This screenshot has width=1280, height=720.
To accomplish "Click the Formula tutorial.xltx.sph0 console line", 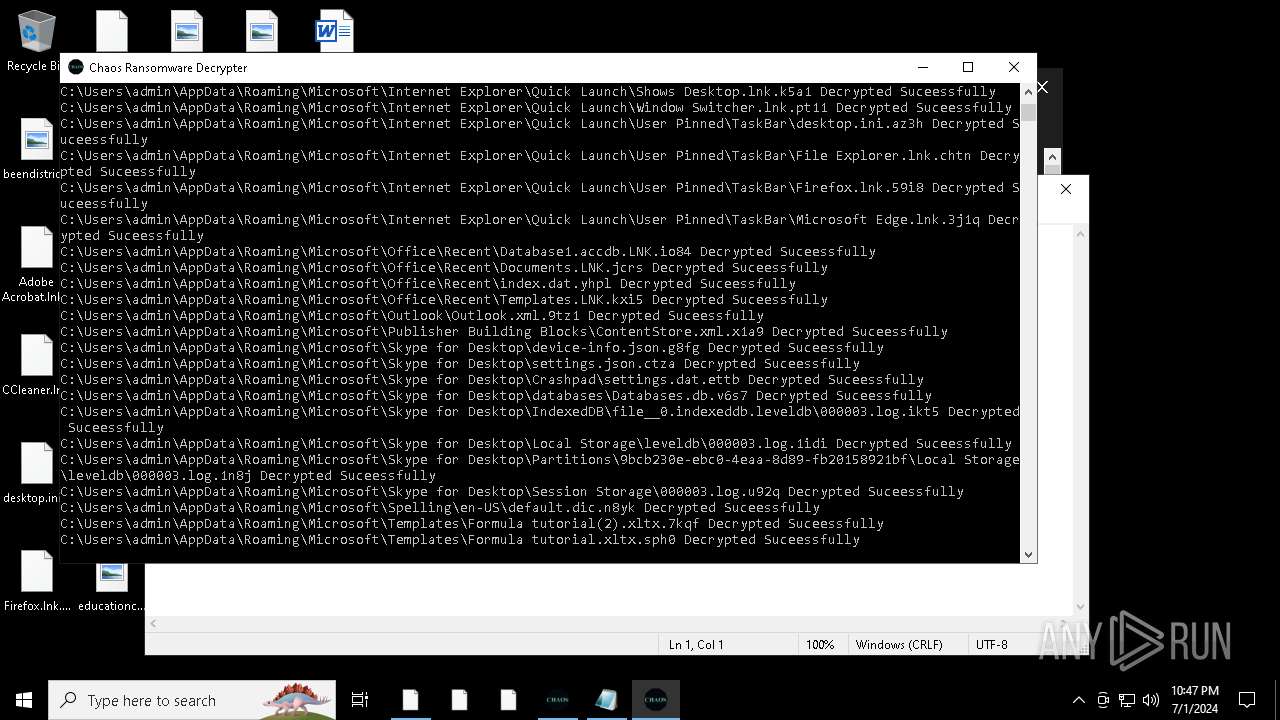I will pyautogui.click(x=460, y=539).
